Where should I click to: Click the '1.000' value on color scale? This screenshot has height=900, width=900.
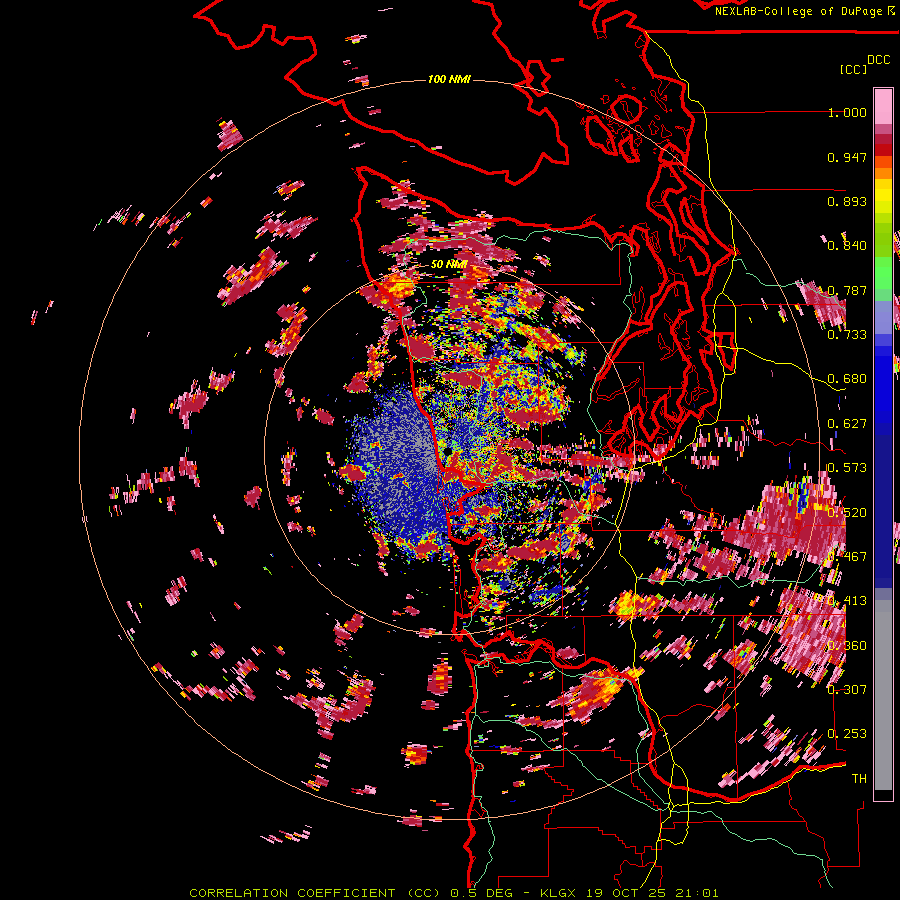tap(847, 112)
